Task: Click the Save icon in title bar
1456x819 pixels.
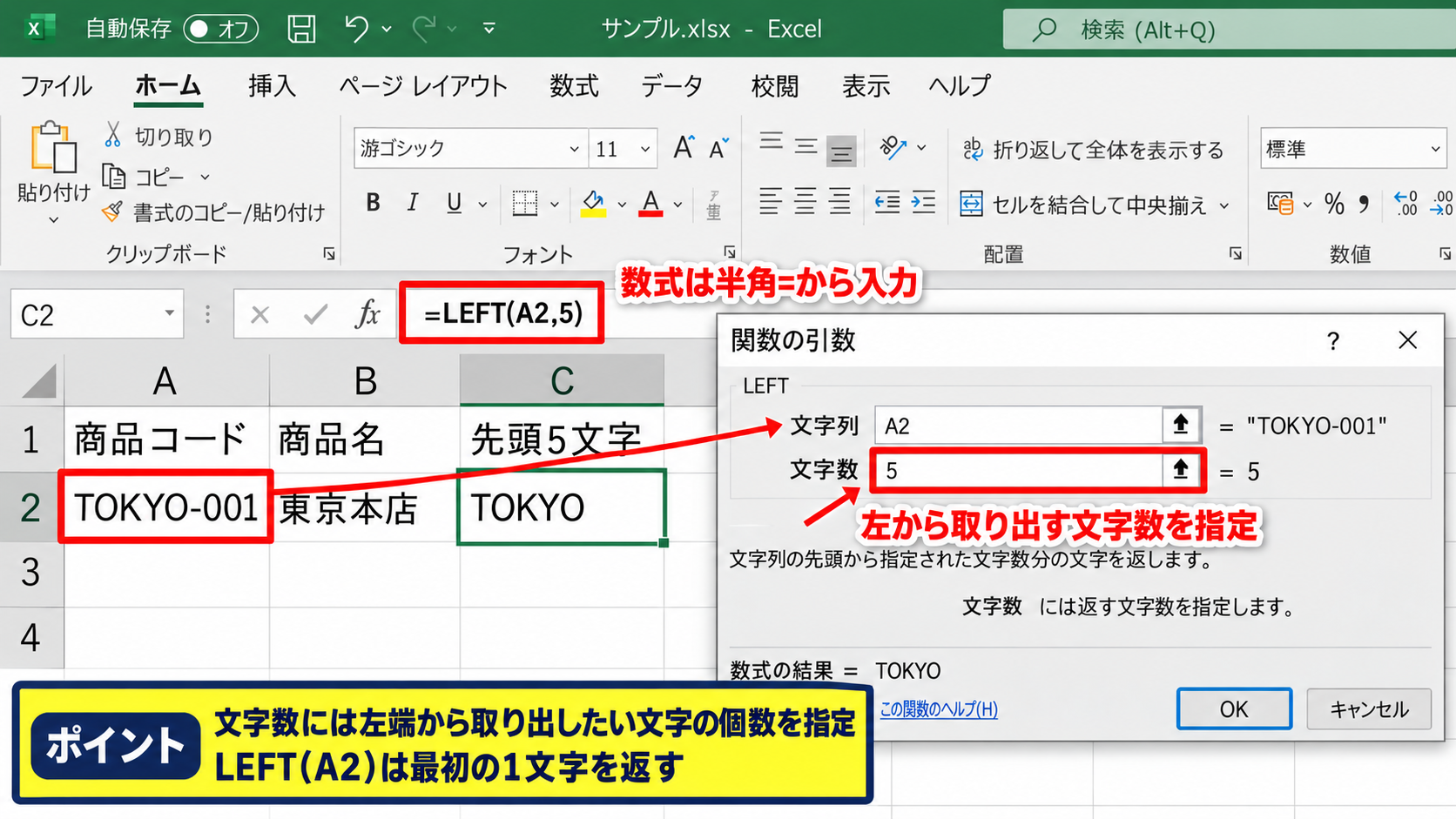Action: (x=301, y=29)
